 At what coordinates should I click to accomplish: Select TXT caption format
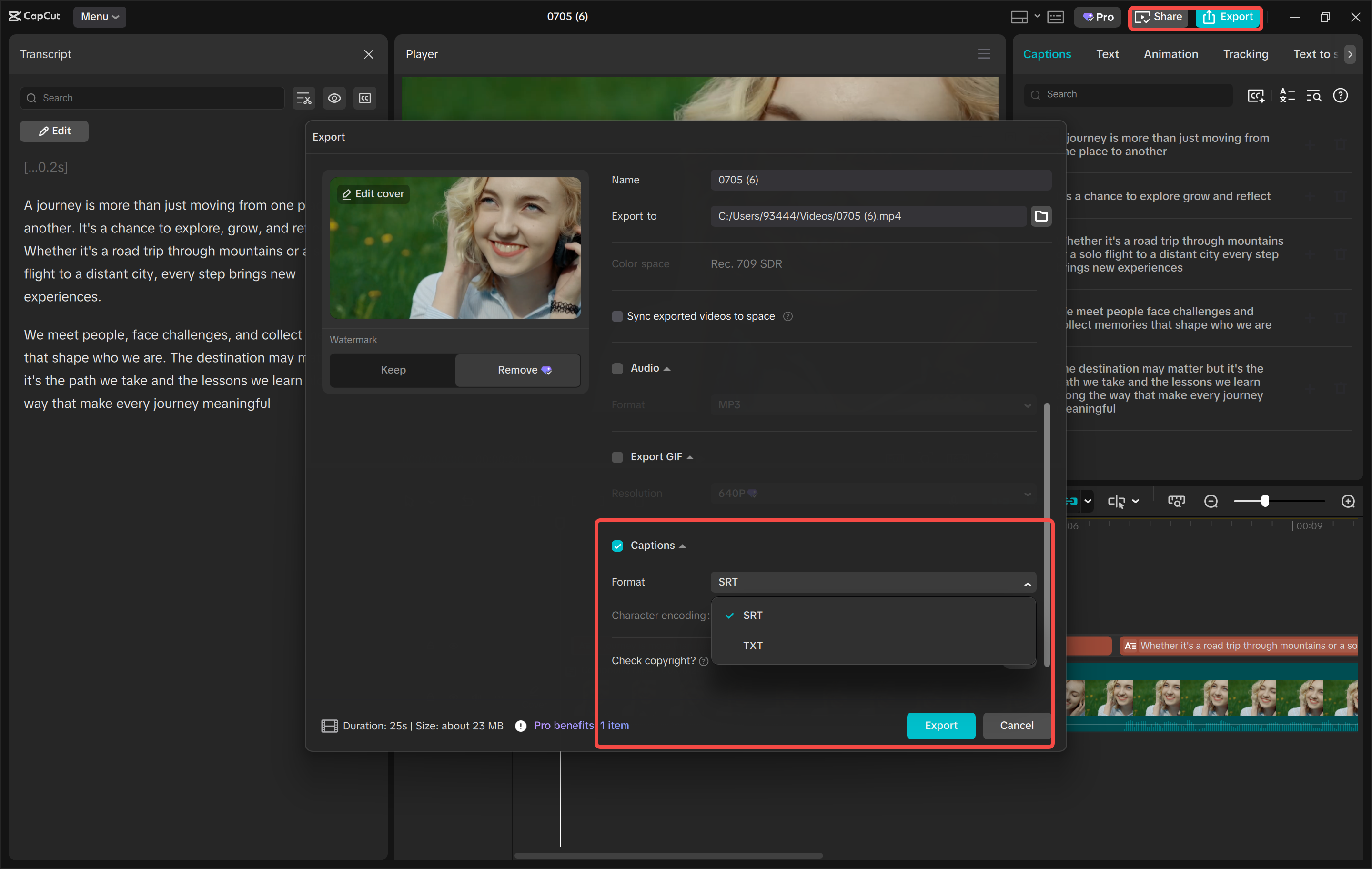coord(753,646)
